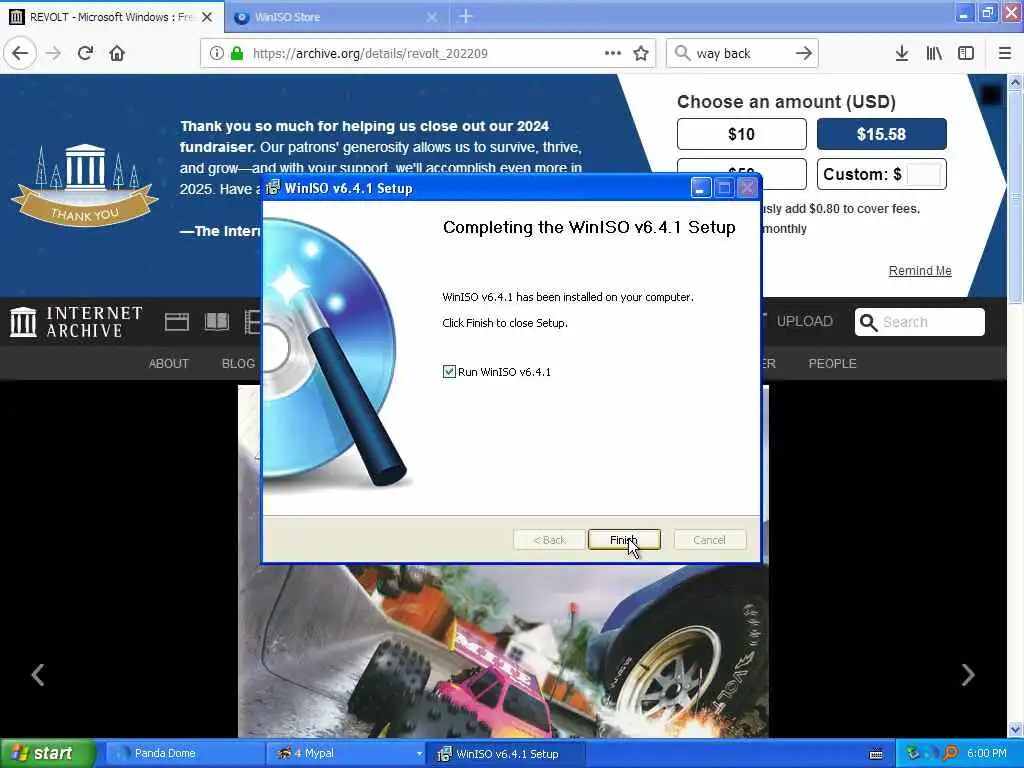The width and height of the screenshot is (1024, 768).
Task: Click the Revolt game cover image
Action: (503, 650)
